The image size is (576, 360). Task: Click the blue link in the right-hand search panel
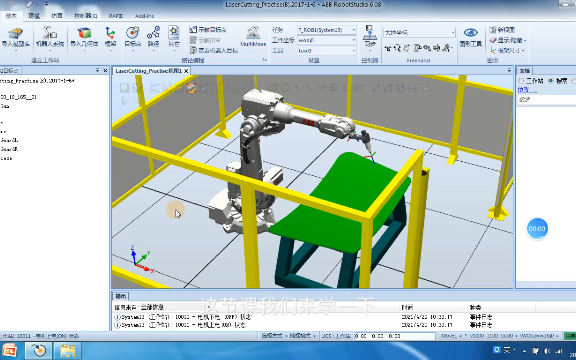point(527,90)
